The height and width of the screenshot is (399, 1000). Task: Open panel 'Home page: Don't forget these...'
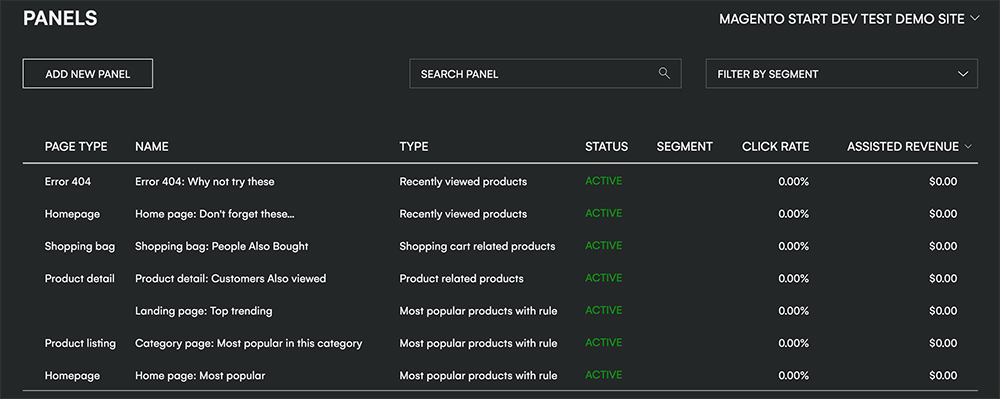coord(215,214)
